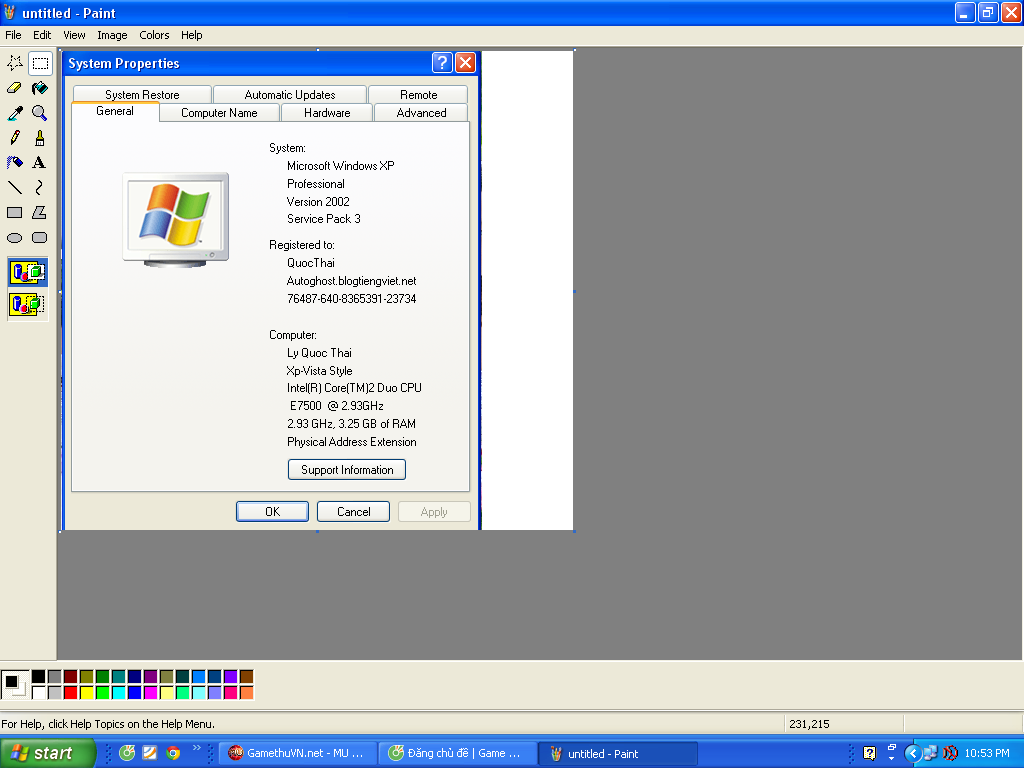Open the Help menu
Viewport: 1024px width, 768px height.
pos(191,35)
